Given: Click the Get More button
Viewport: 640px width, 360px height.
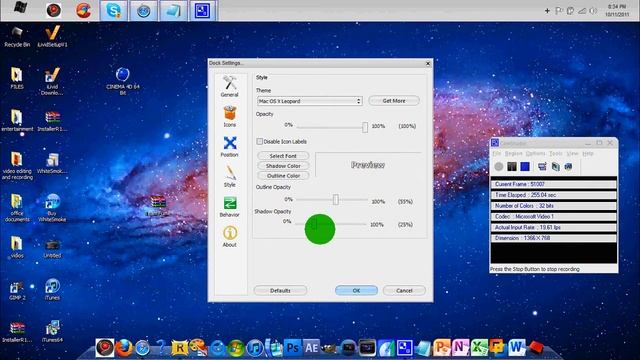Looking at the screenshot, I should (394, 101).
